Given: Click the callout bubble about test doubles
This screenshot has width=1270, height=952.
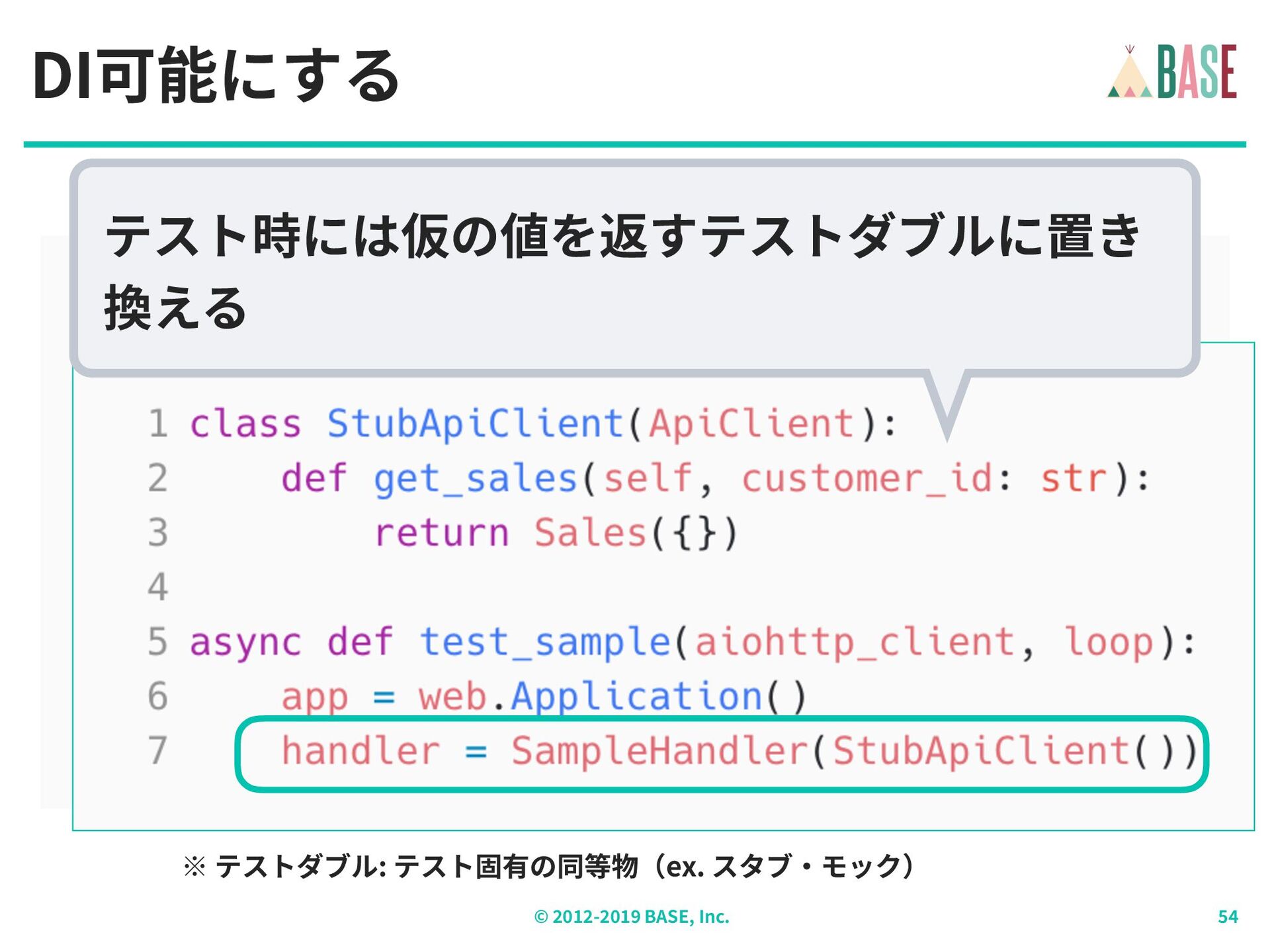Looking at the screenshot, I should [x=622, y=270].
